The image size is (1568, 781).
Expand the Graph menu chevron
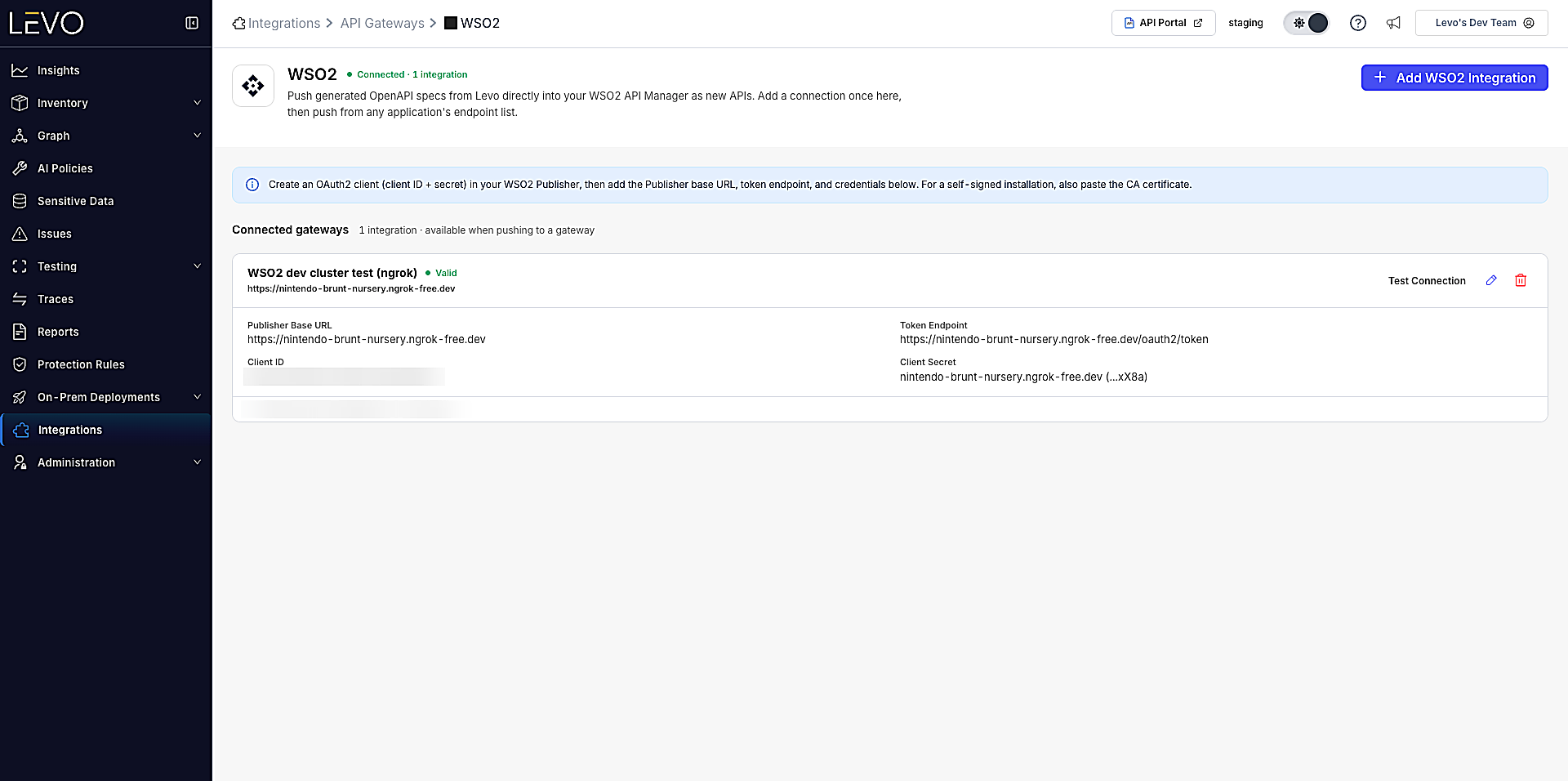click(x=197, y=136)
